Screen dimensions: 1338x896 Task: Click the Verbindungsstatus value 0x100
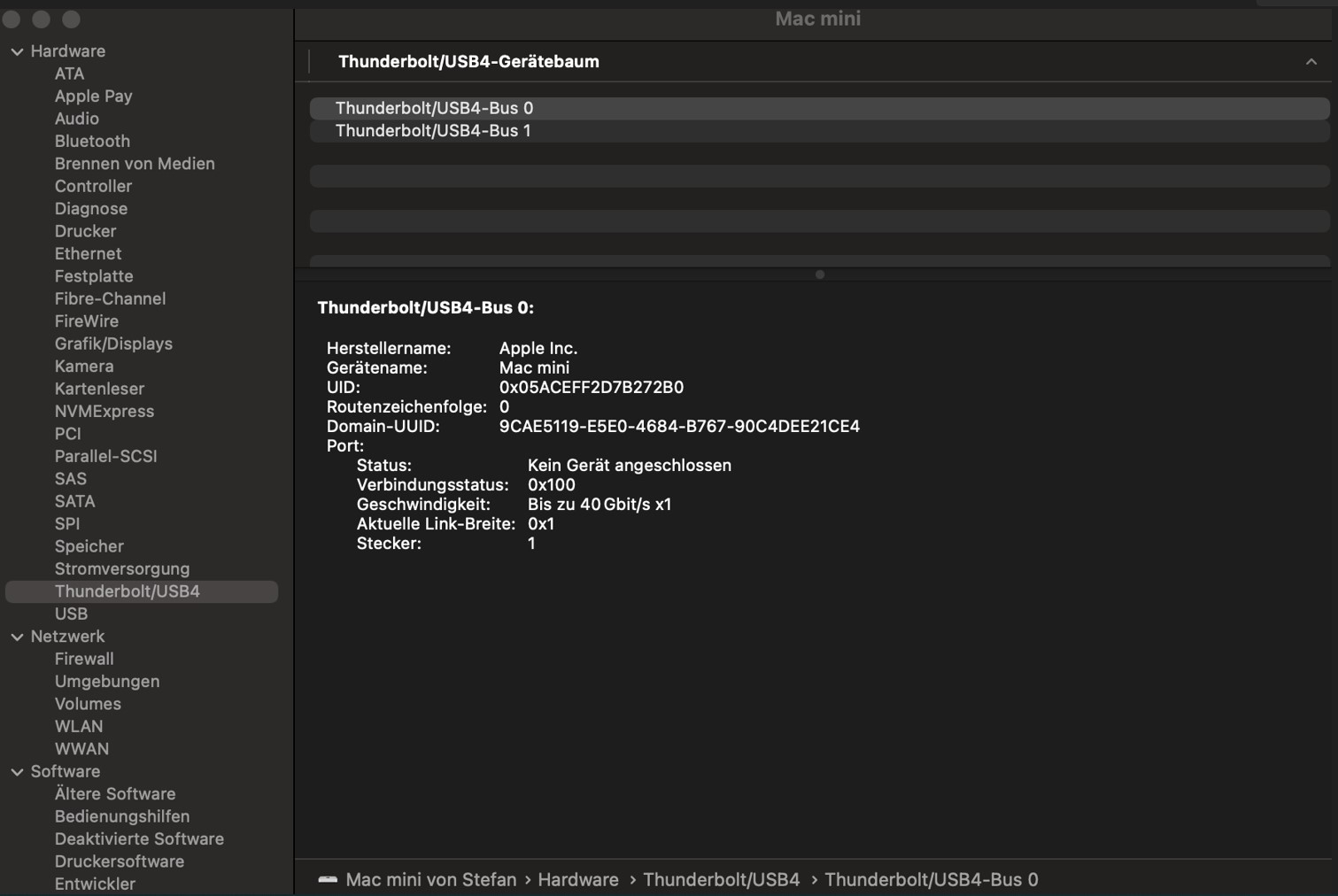(x=552, y=485)
